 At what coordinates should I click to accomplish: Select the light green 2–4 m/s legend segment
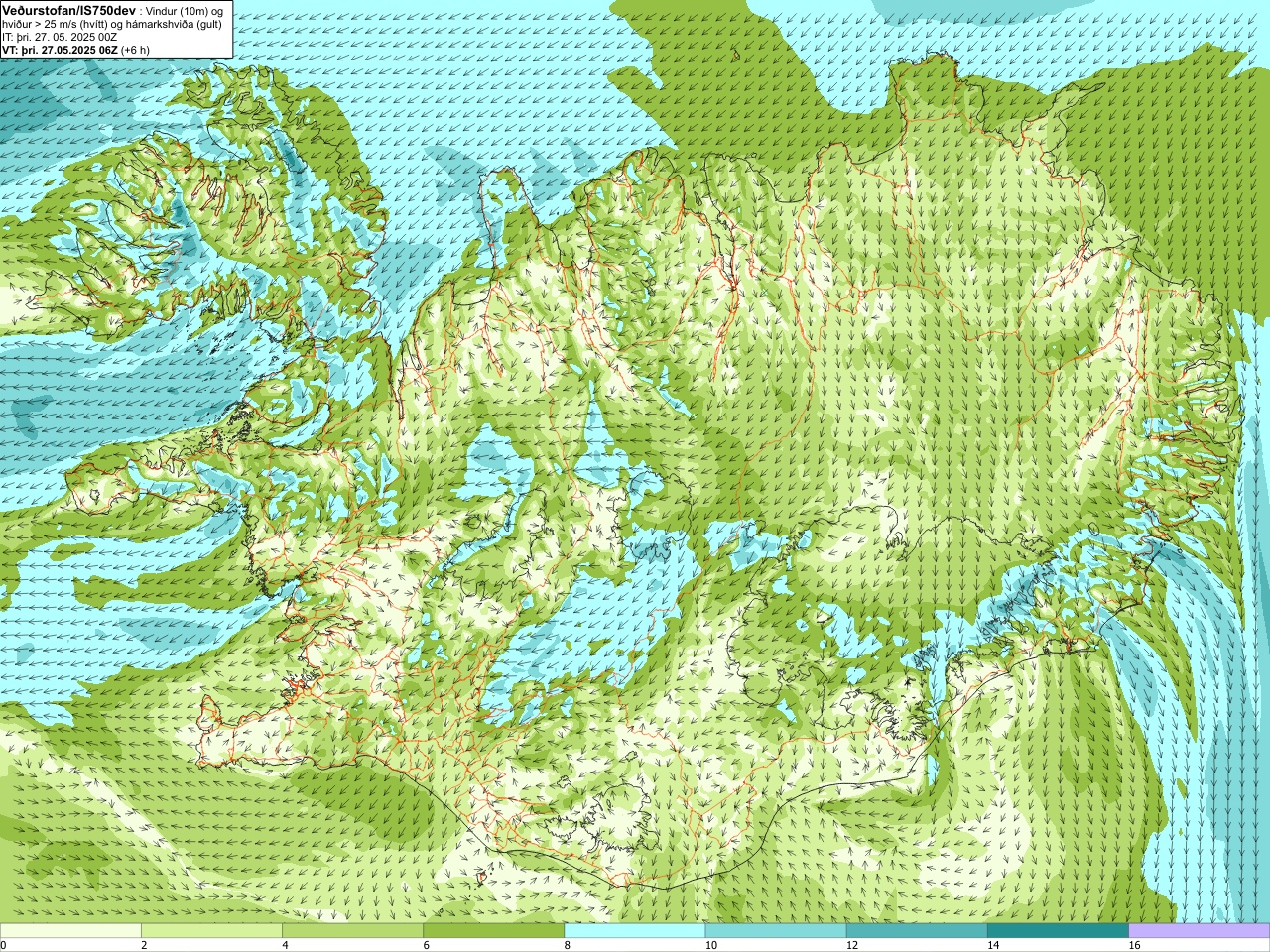tap(211, 931)
